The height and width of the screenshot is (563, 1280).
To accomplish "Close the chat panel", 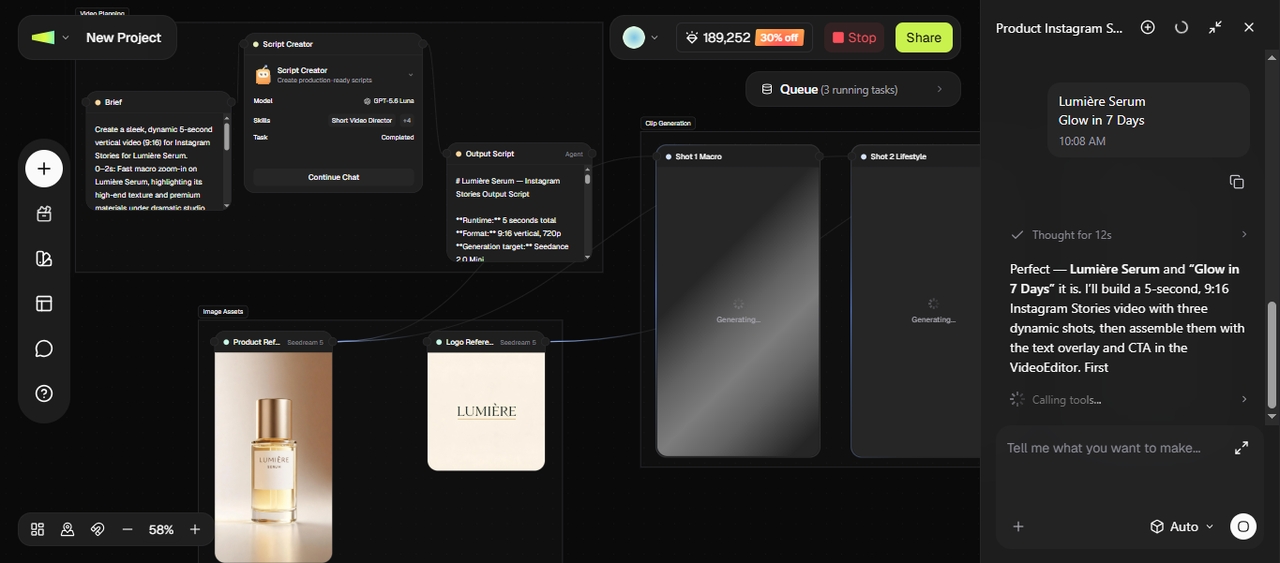I will [1249, 28].
